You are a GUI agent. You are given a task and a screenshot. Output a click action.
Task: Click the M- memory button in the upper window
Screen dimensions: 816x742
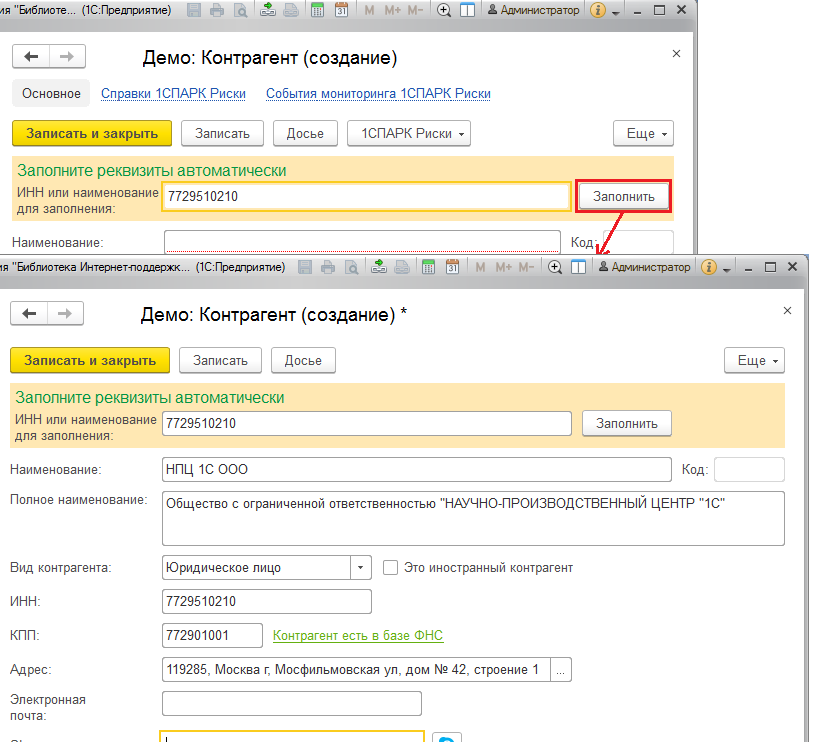[x=415, y=10]
